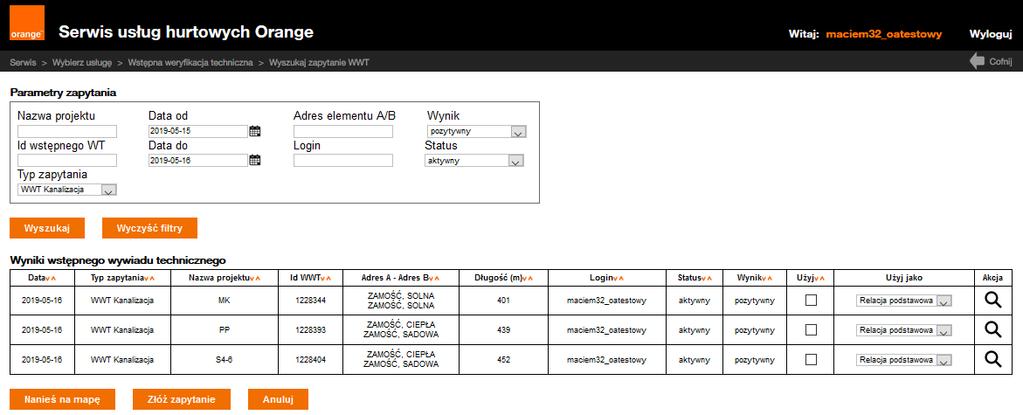This screenshot has width=1023, height=415.
Task: Go to Wyszukaj zapytanie WWT breadcrumb
Action: (319, 63)
